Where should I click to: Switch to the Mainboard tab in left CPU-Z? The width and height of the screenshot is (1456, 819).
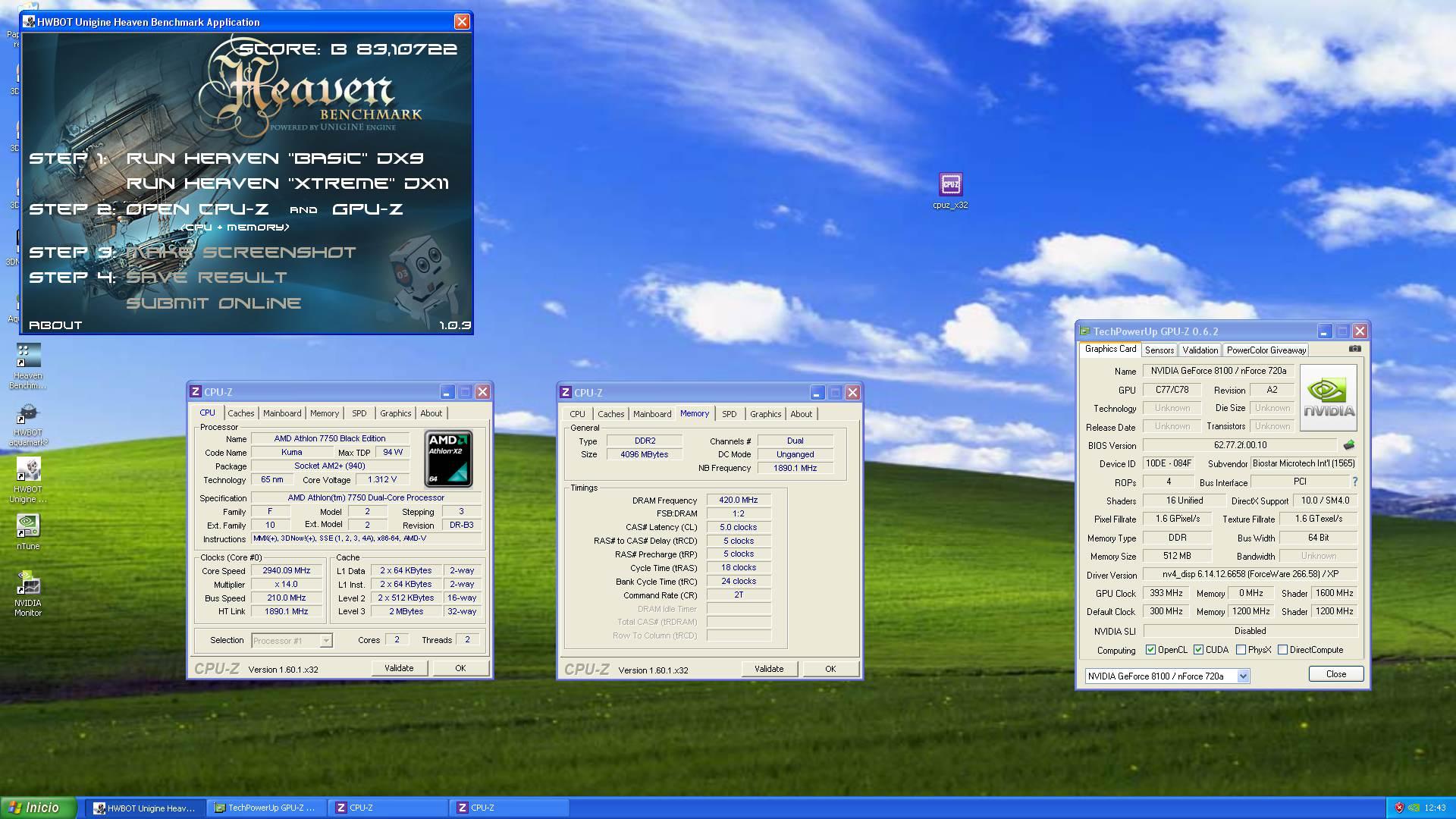point(282,413)
